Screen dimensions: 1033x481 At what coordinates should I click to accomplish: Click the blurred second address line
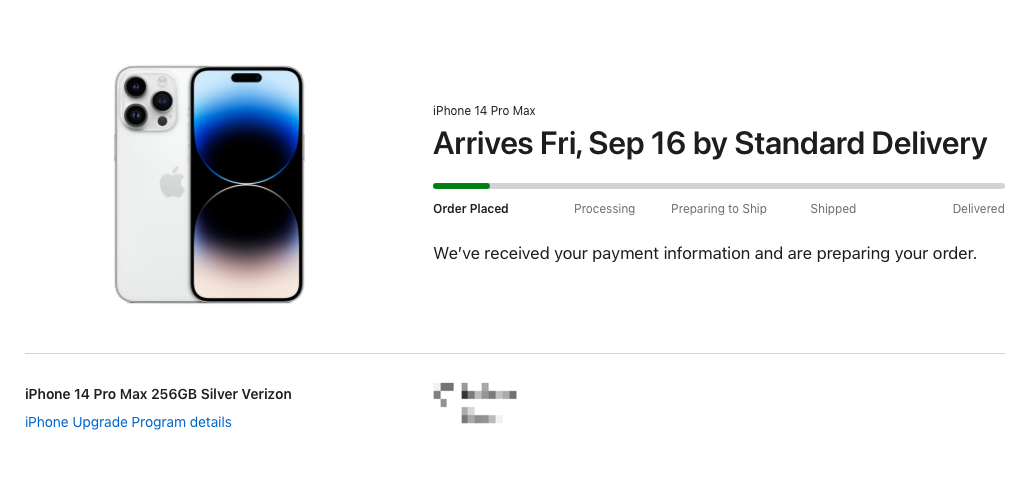click(482, 416)
